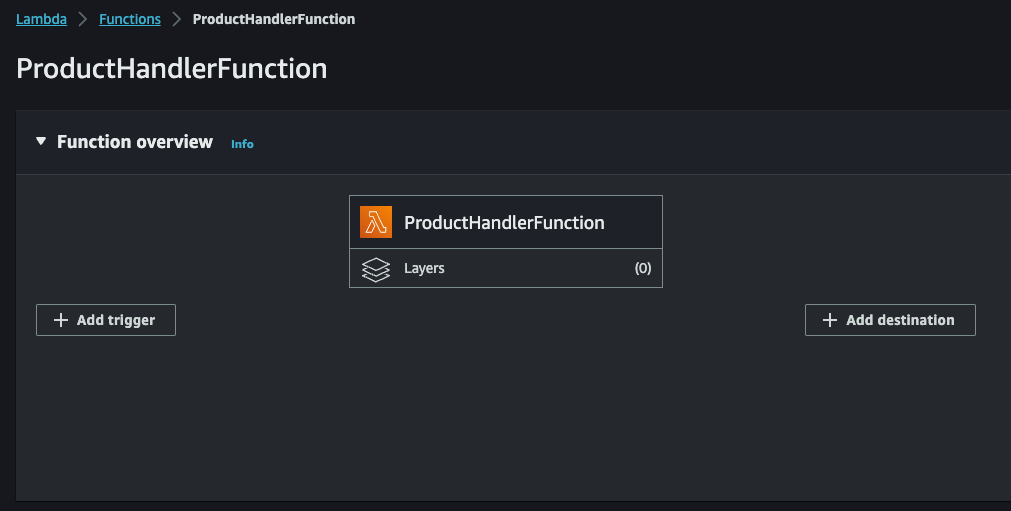
Task: Click the chevron separator after Lambda breadcrumb
Action: click(x=83, y=19)
